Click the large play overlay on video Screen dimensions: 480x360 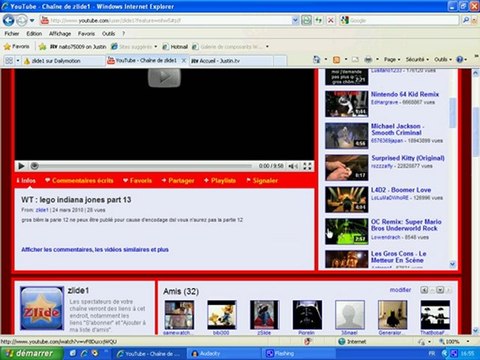click(164, 78)
